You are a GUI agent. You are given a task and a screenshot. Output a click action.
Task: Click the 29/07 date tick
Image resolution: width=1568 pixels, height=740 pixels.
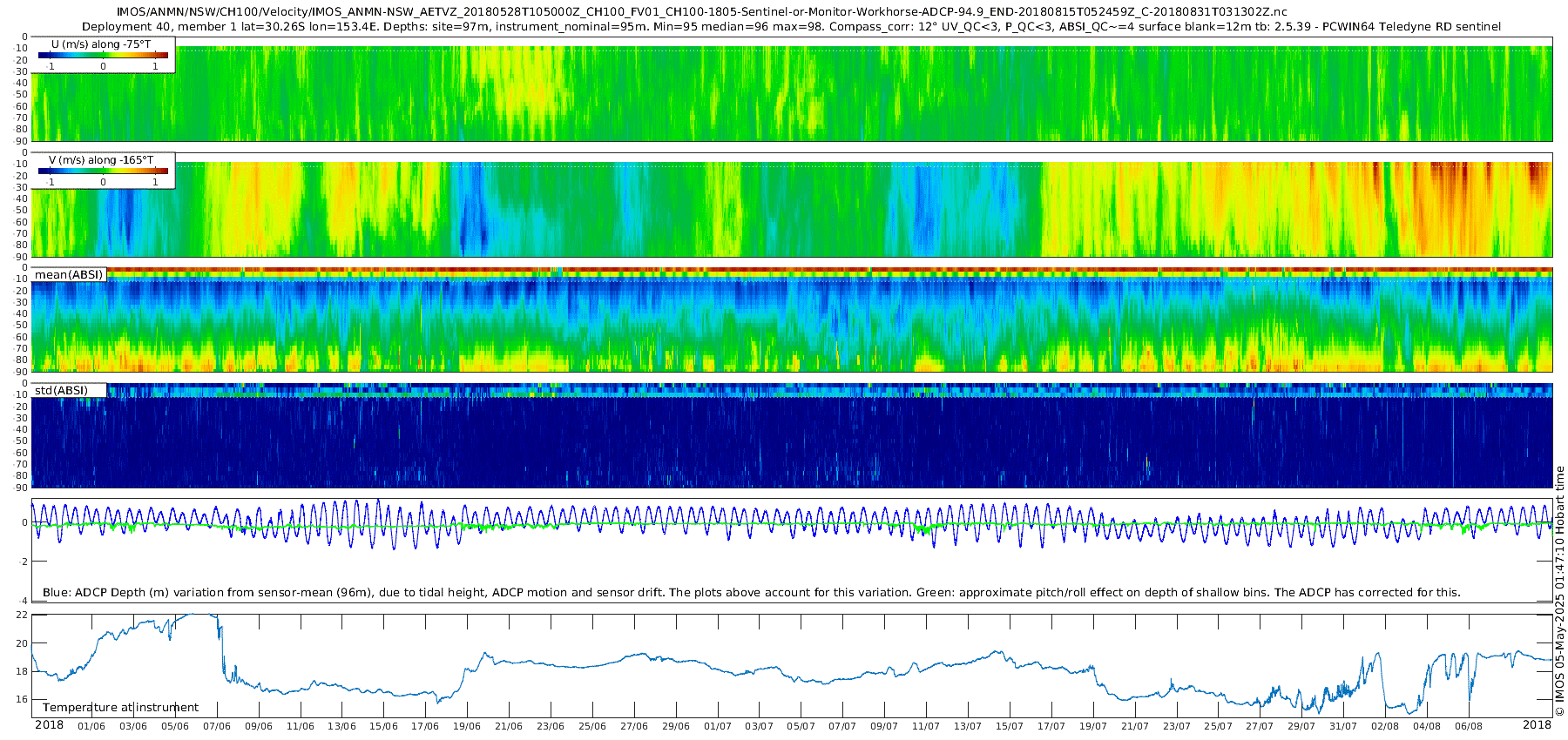(1301, 726)
